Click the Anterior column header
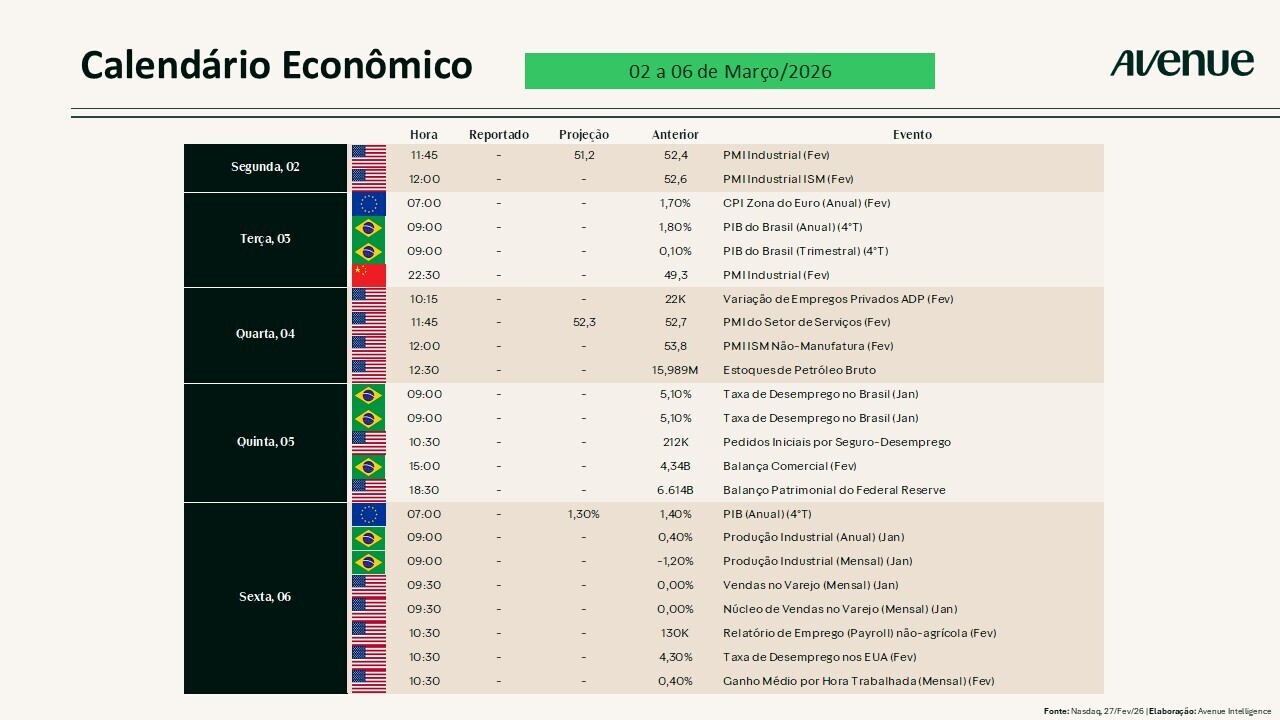Screen dimensions: 1280x720 675,135
